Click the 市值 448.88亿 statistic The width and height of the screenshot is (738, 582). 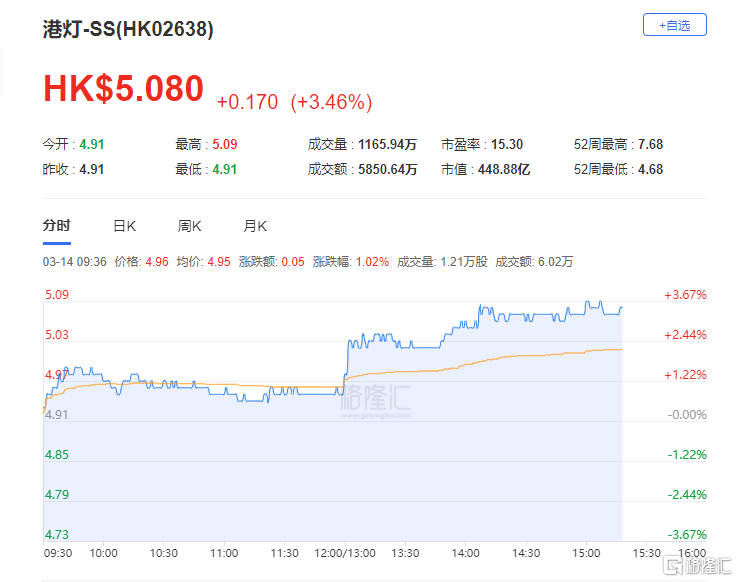pyautogui.click(x=486, y=169)
